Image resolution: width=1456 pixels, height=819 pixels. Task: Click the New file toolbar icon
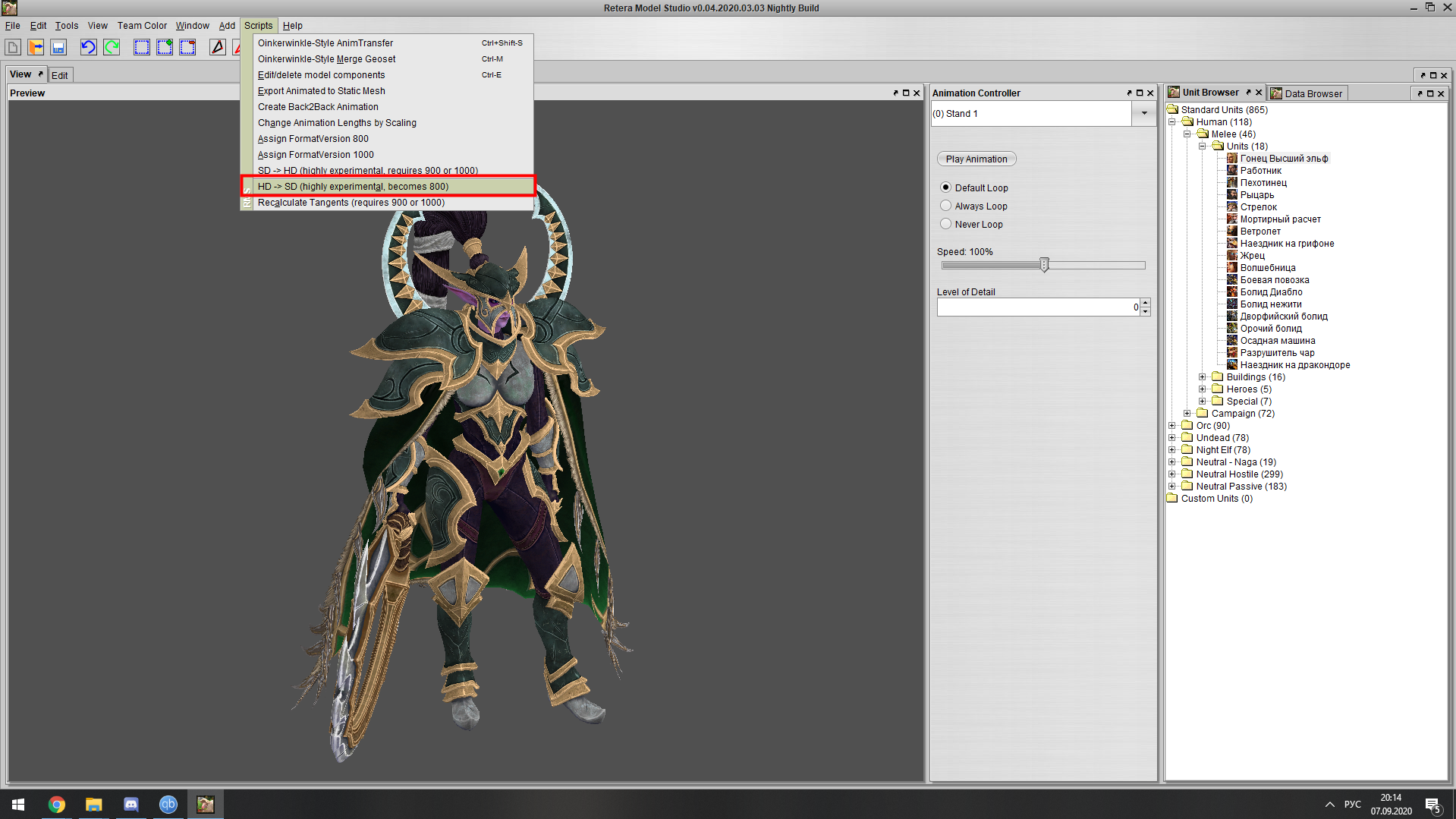tap(13, 47)
